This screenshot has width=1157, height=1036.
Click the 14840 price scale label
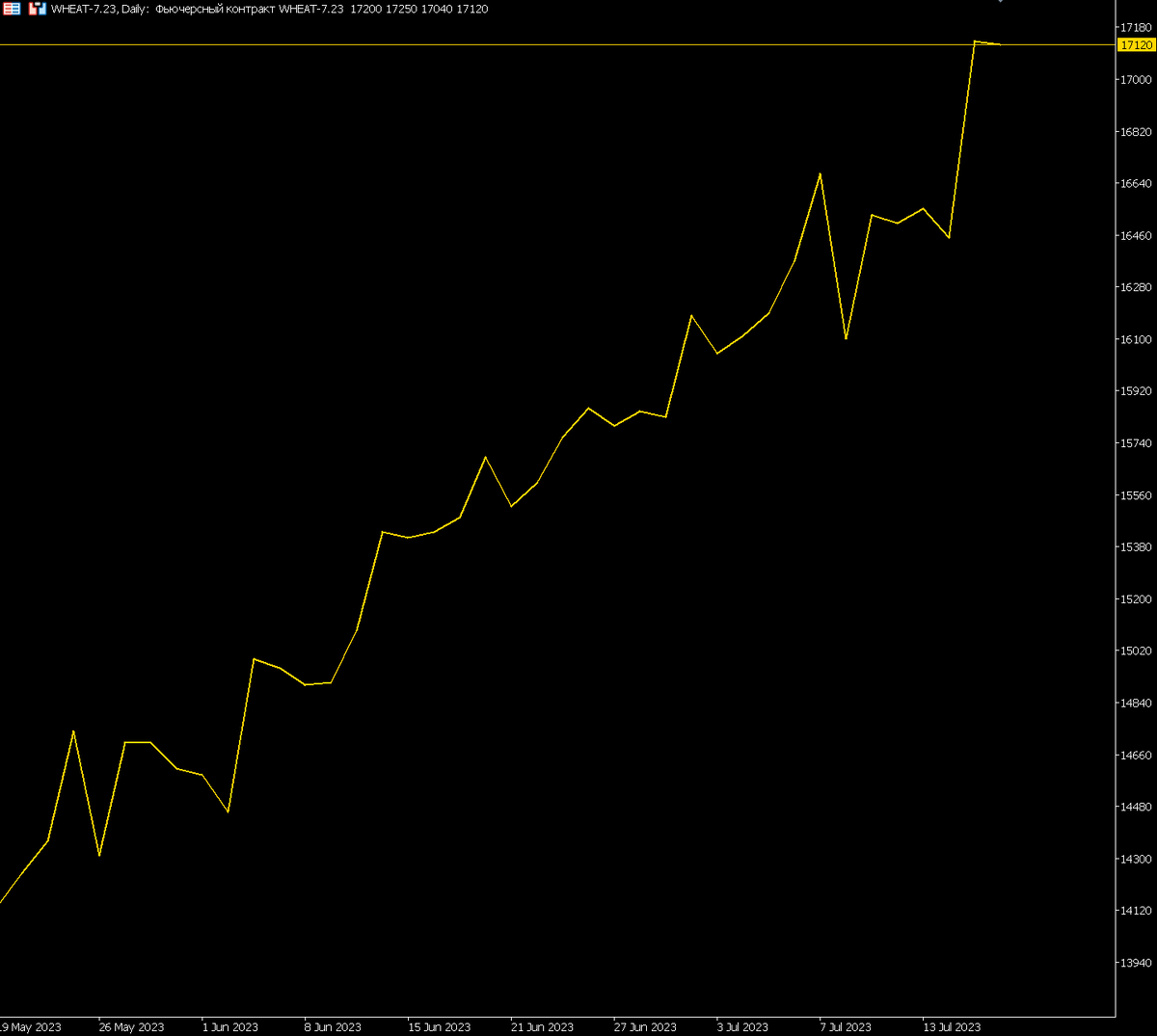1135,703
